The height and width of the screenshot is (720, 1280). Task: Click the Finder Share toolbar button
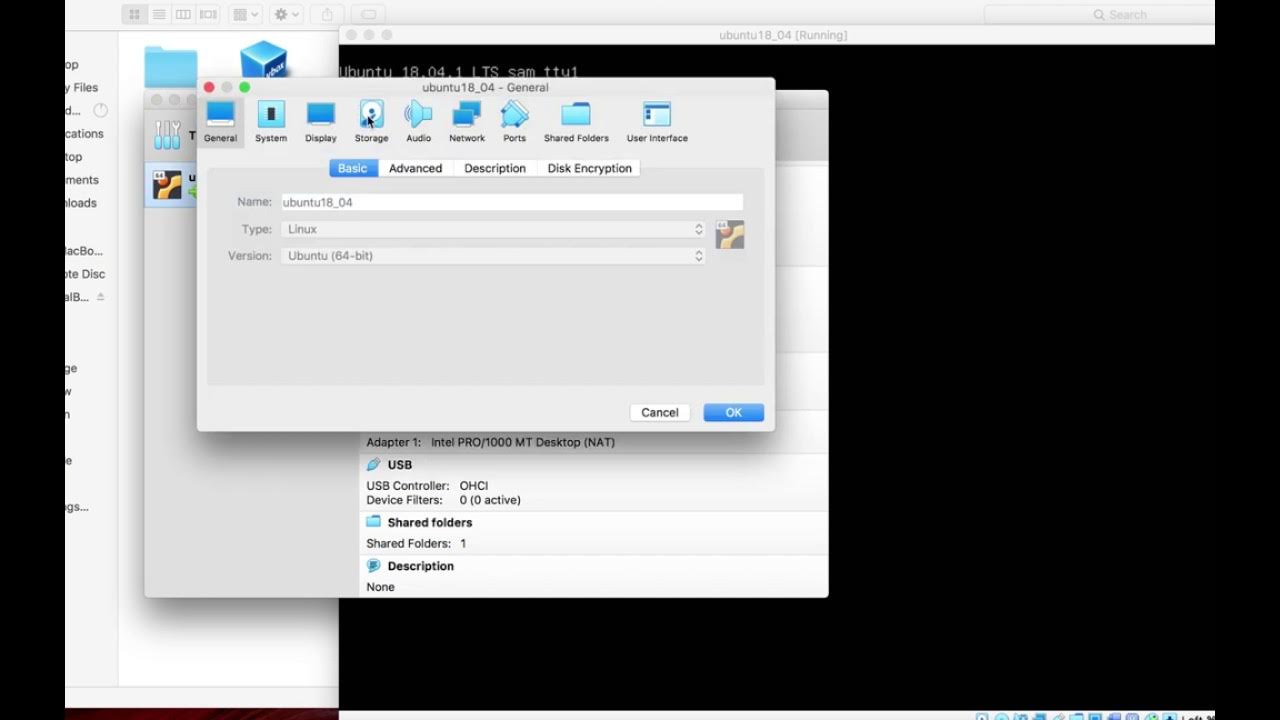pyautogui.click(x=327, y=14)
